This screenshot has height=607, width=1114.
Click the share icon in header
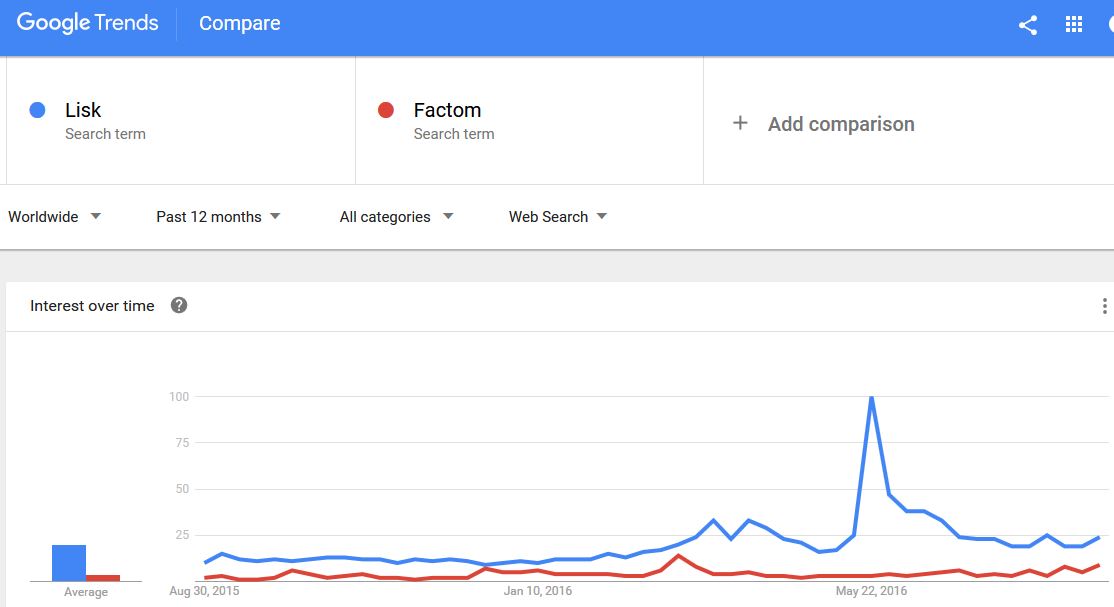[x=1027, y=25]
